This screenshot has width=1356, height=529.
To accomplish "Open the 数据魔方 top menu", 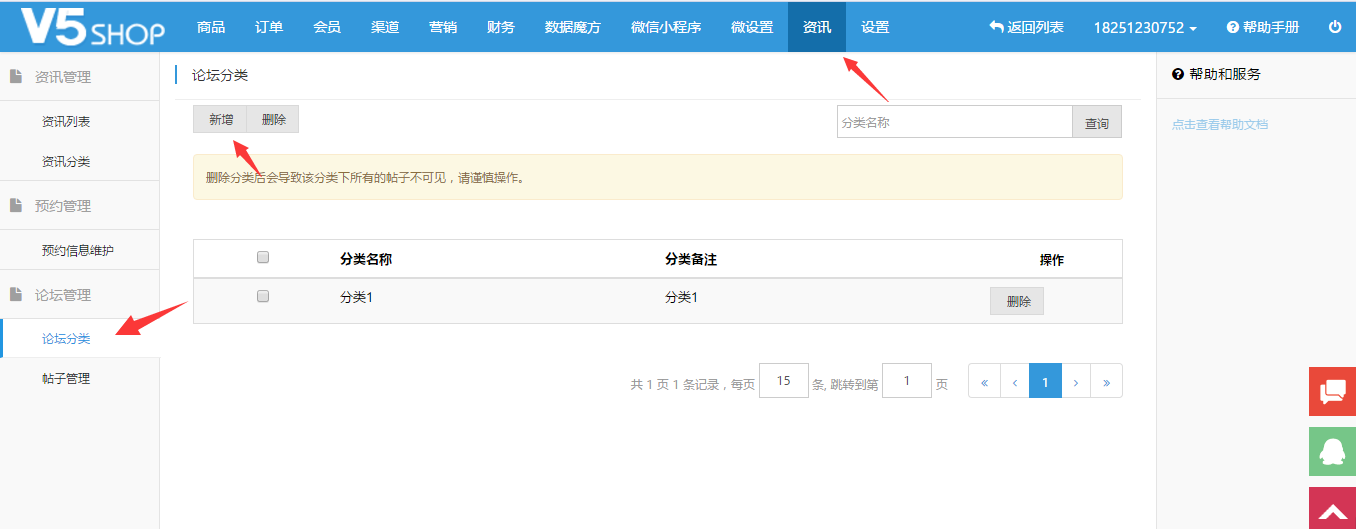I will click(x=573, y=28).
